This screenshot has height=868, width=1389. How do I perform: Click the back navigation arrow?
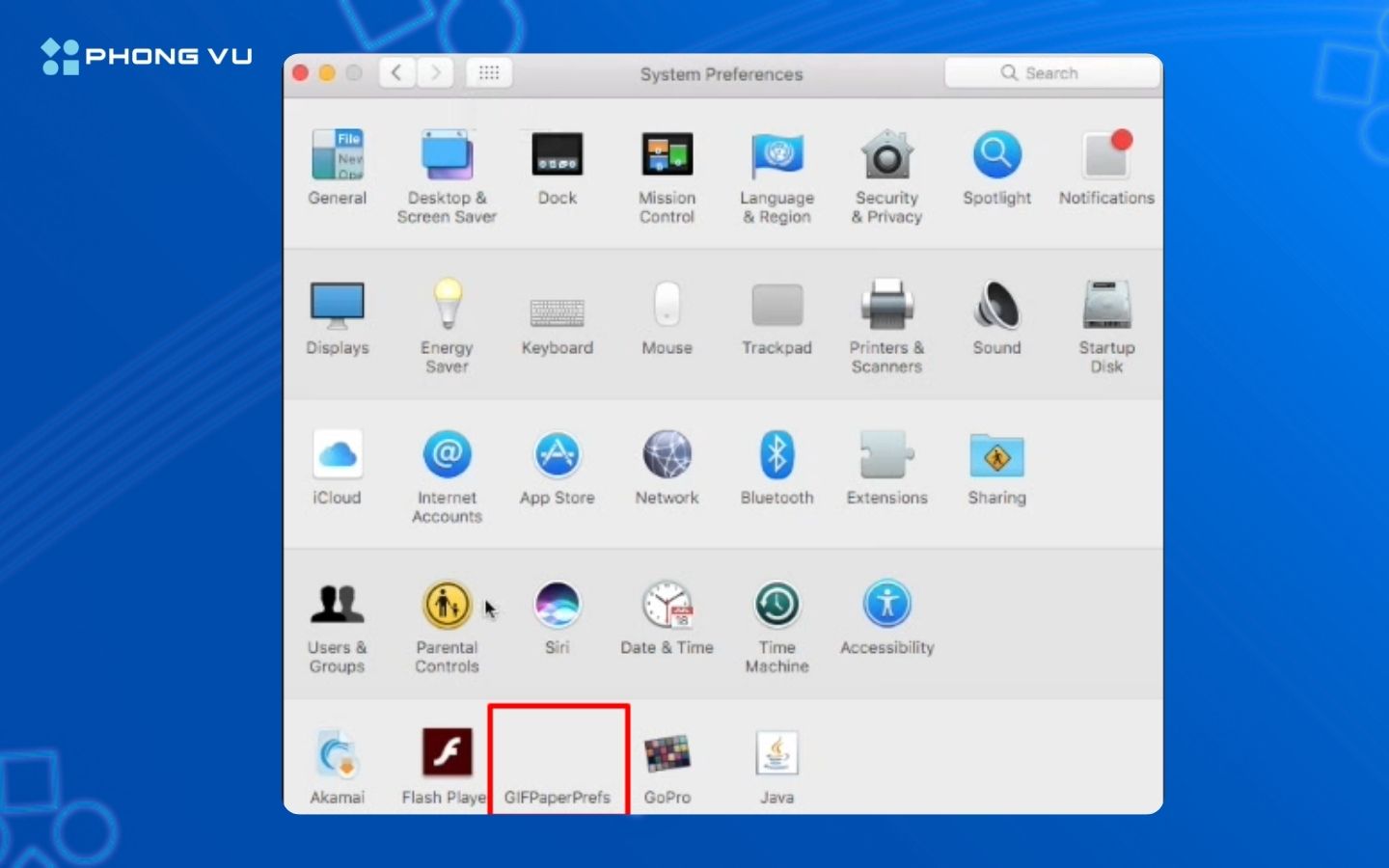396,73
